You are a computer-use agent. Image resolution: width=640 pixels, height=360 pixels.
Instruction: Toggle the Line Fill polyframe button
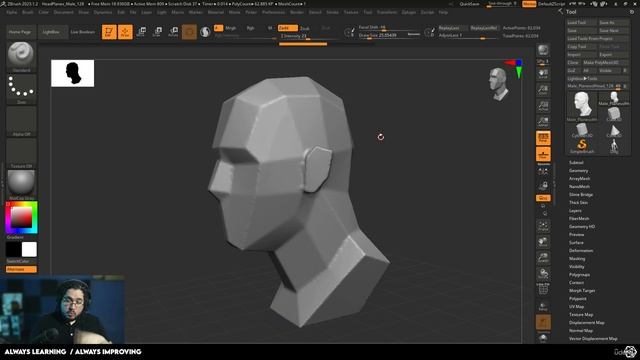(x=543, y=289)
